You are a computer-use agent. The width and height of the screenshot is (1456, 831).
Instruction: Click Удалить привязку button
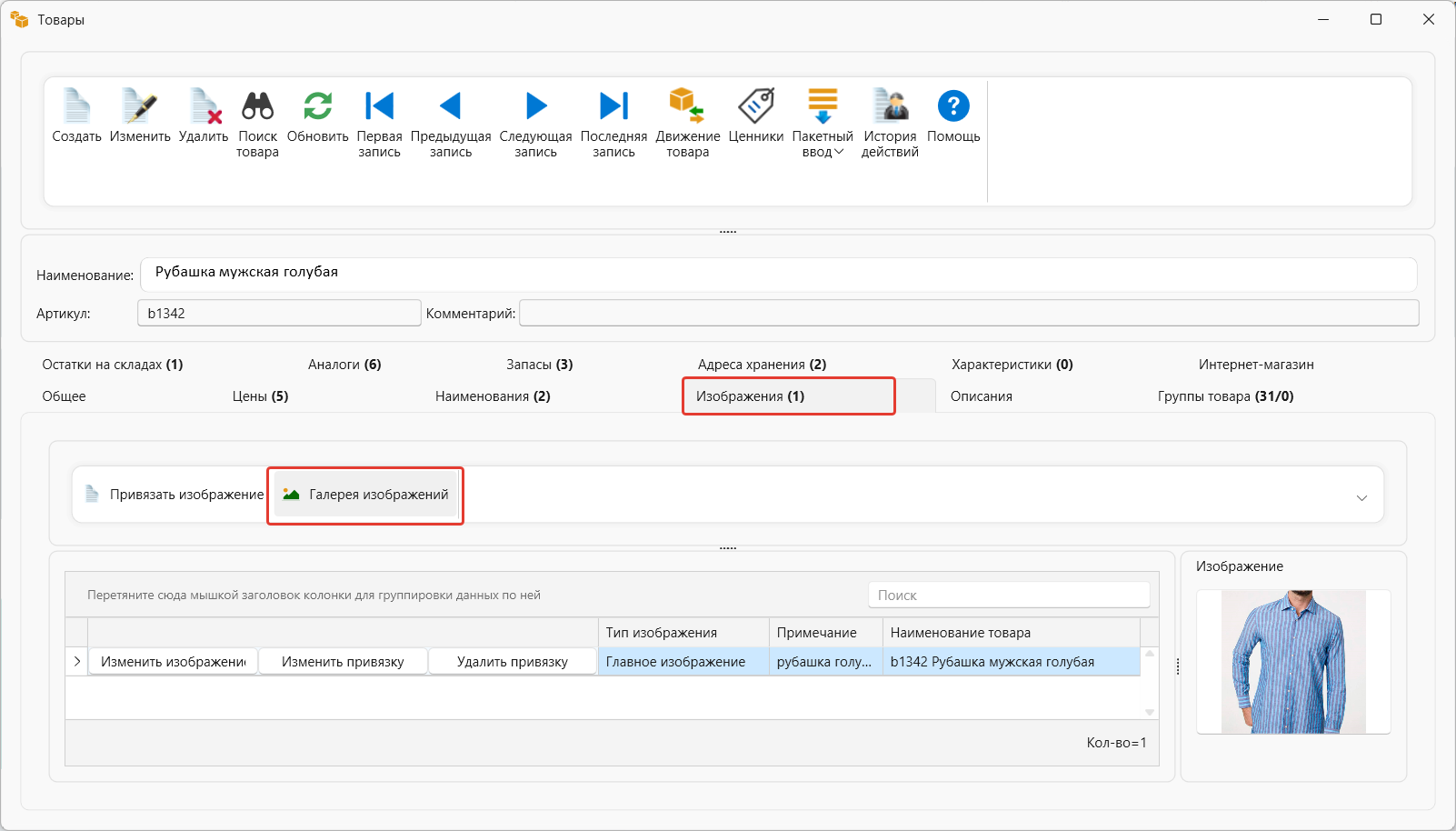coord(513,662)
